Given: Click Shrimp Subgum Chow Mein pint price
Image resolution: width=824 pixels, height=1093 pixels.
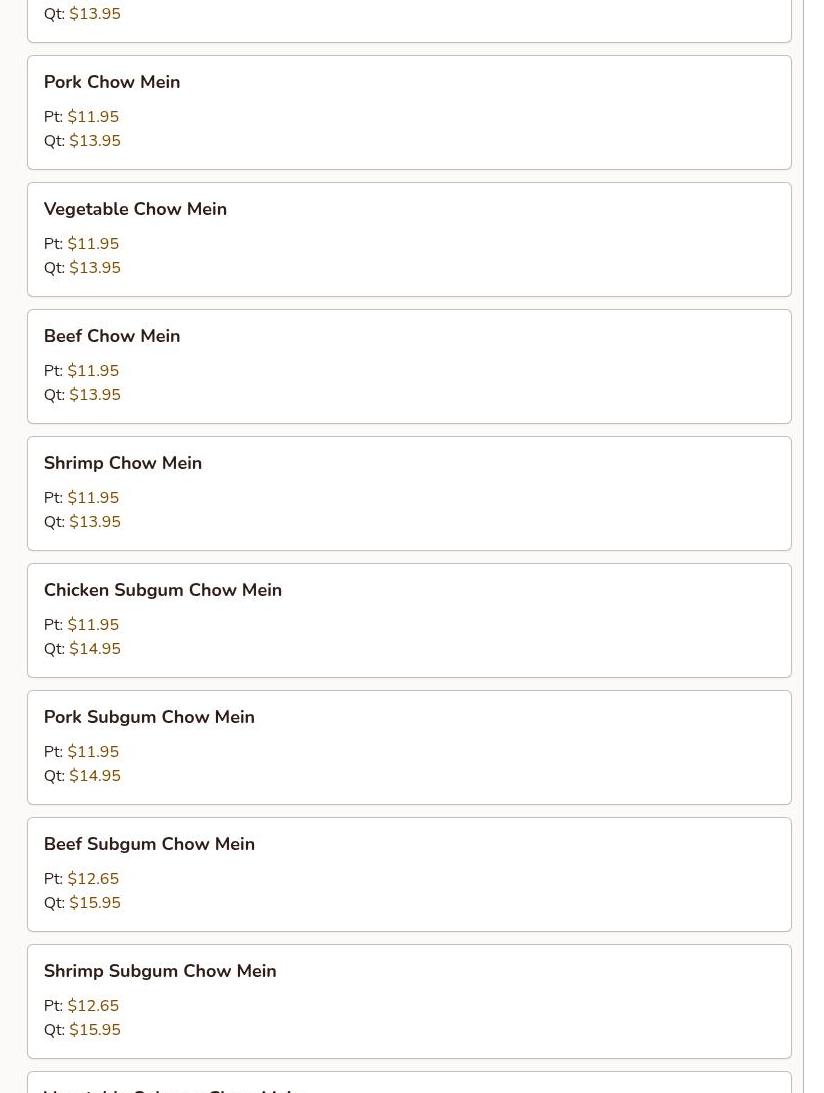Looking at the screenshot, I should pos(93,1005).
